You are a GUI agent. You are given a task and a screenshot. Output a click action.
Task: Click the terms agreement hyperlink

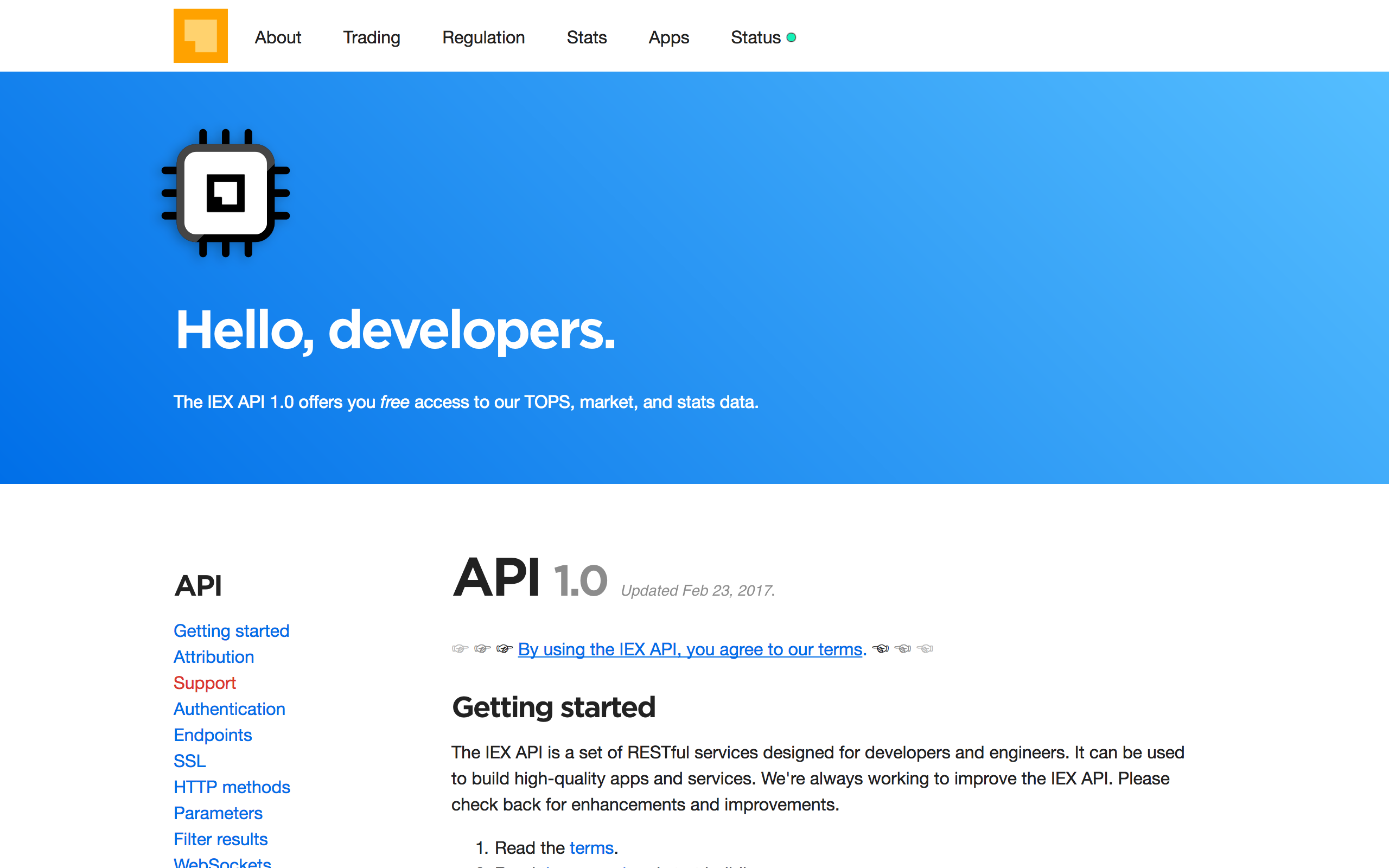click(689, 649)
